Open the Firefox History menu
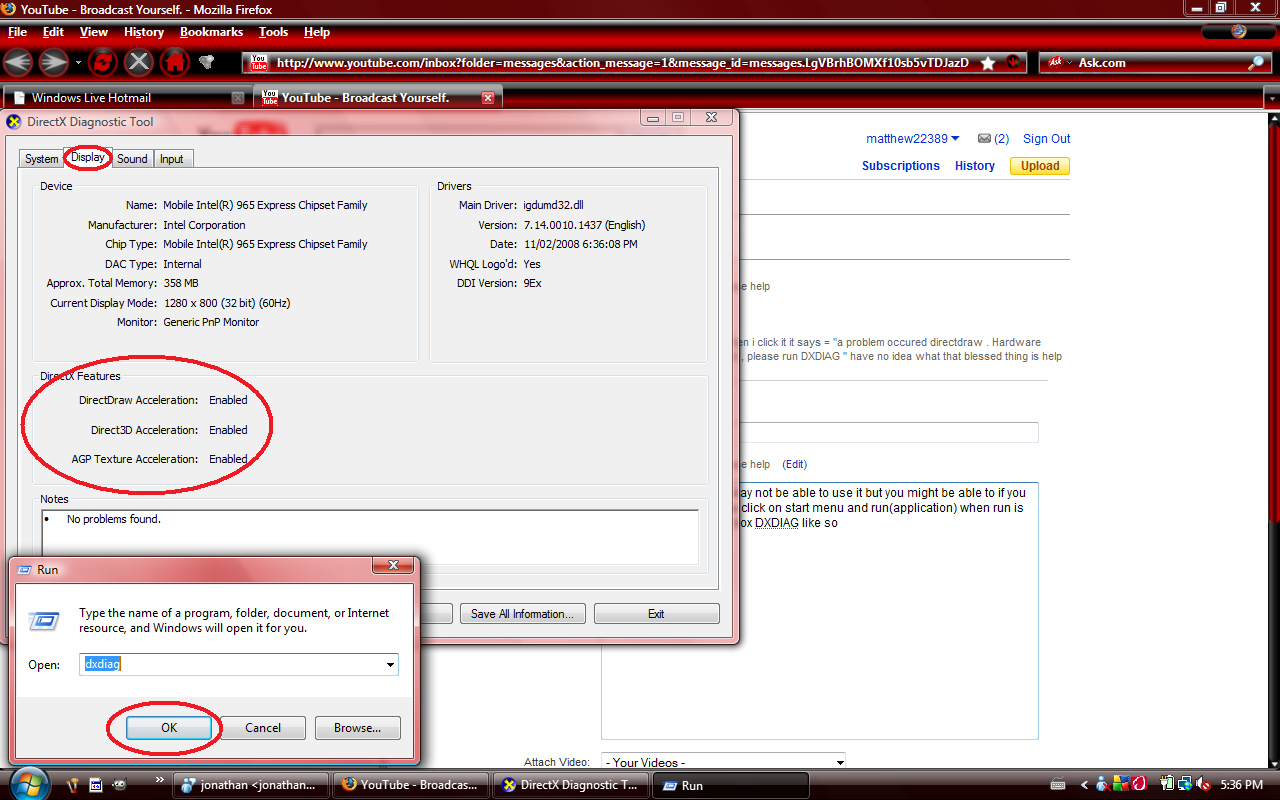 point(144,32)
